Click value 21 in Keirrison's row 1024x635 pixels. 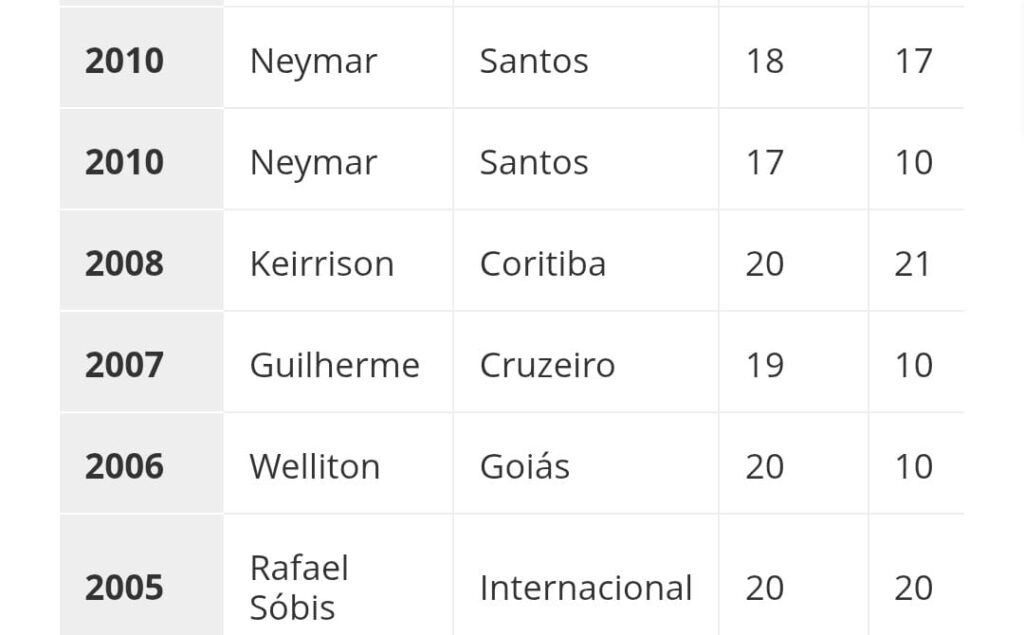(913, 264)
